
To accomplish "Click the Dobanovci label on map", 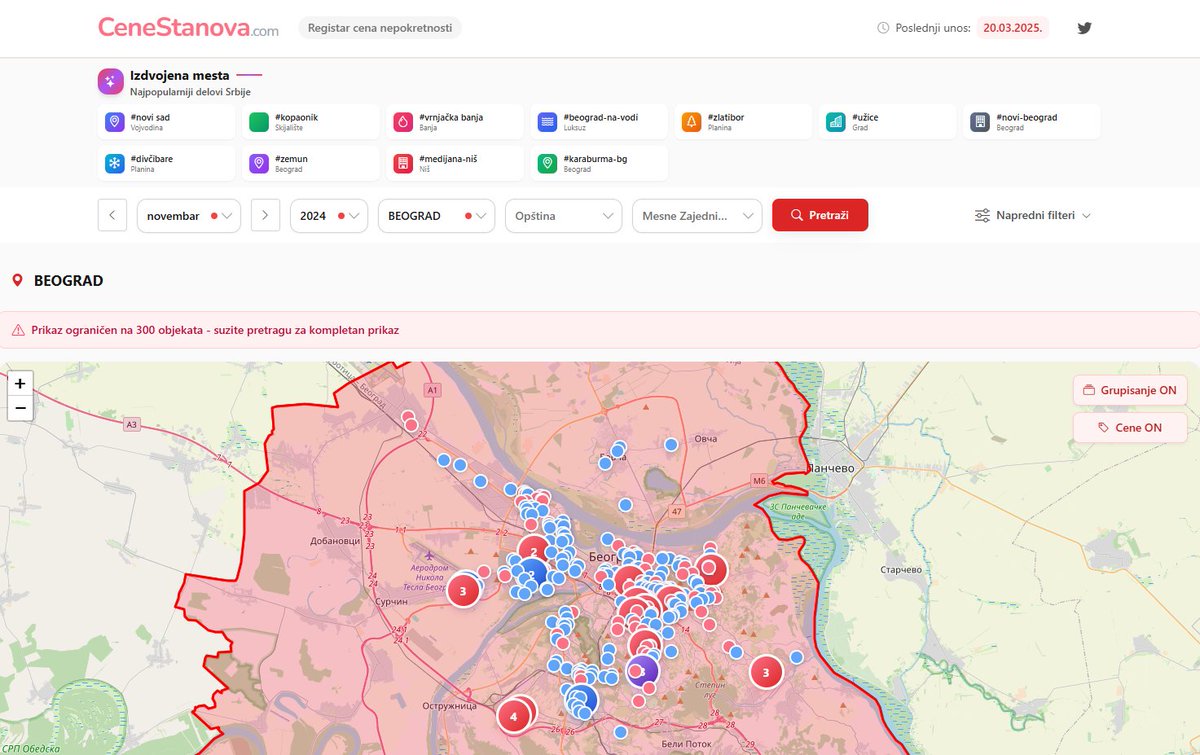I will click(335, 541).
